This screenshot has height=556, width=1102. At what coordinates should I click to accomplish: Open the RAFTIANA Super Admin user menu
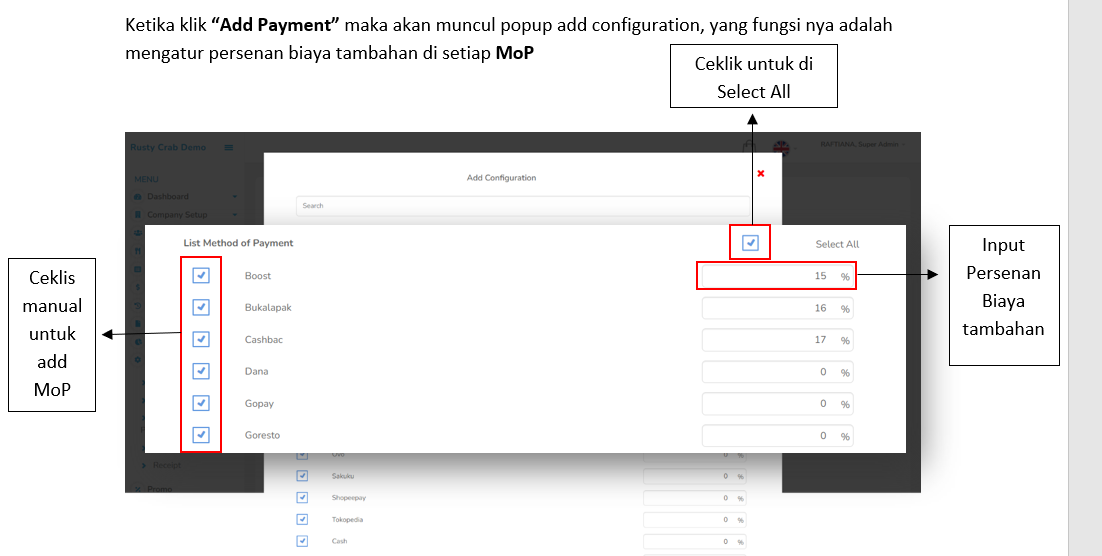(858, 145)
